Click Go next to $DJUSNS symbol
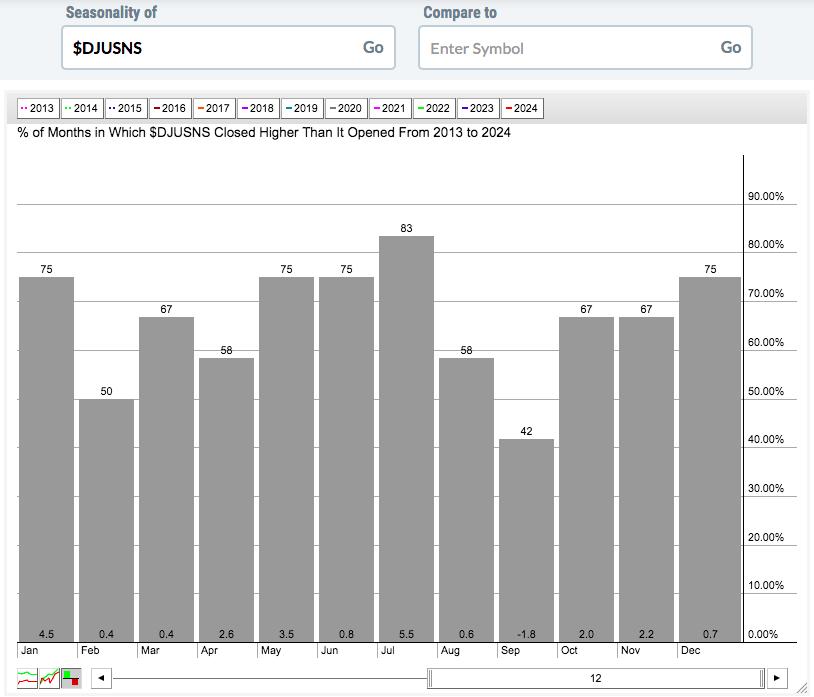 373,47
